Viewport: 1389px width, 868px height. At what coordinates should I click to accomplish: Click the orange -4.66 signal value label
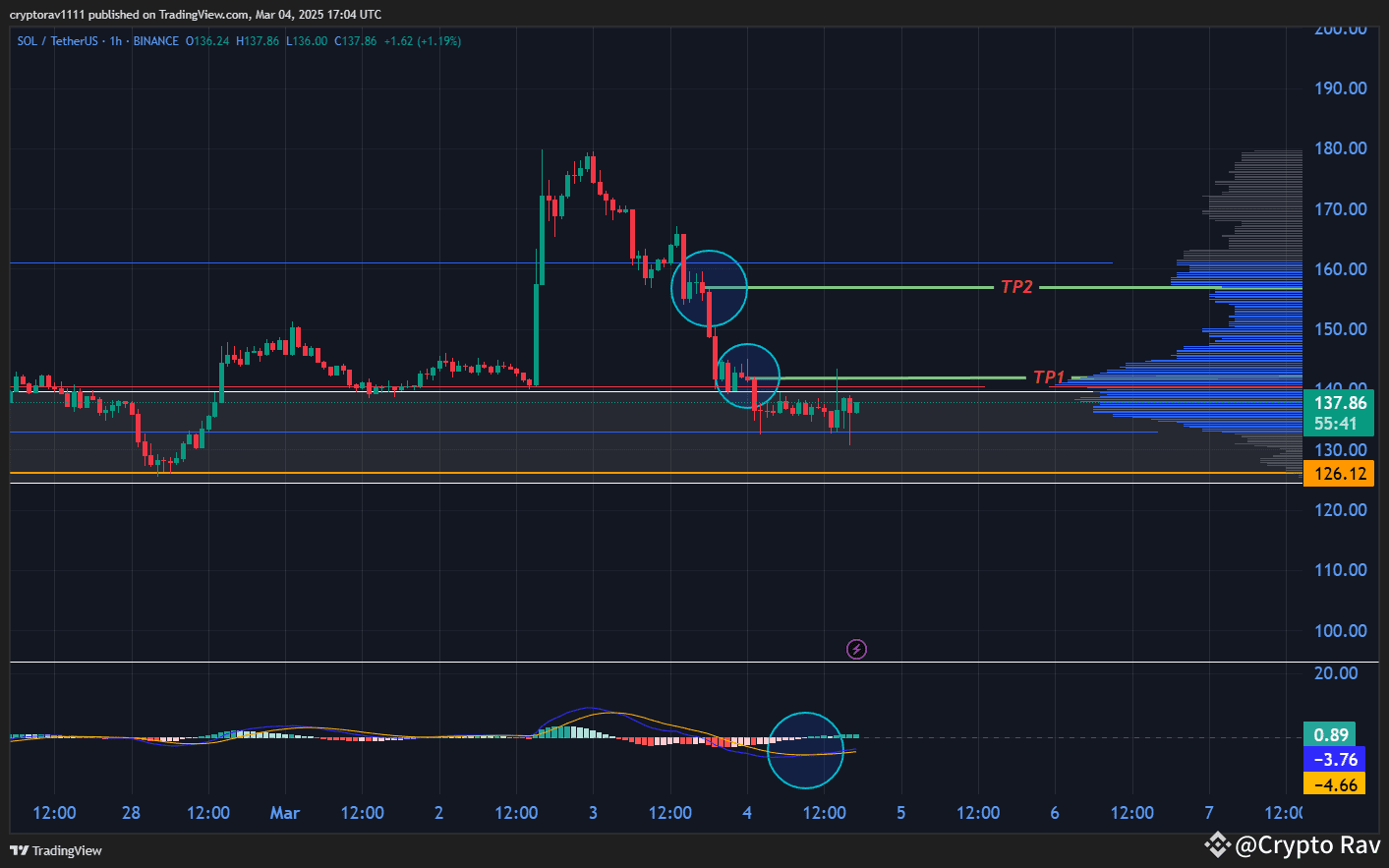(1335, 784)
